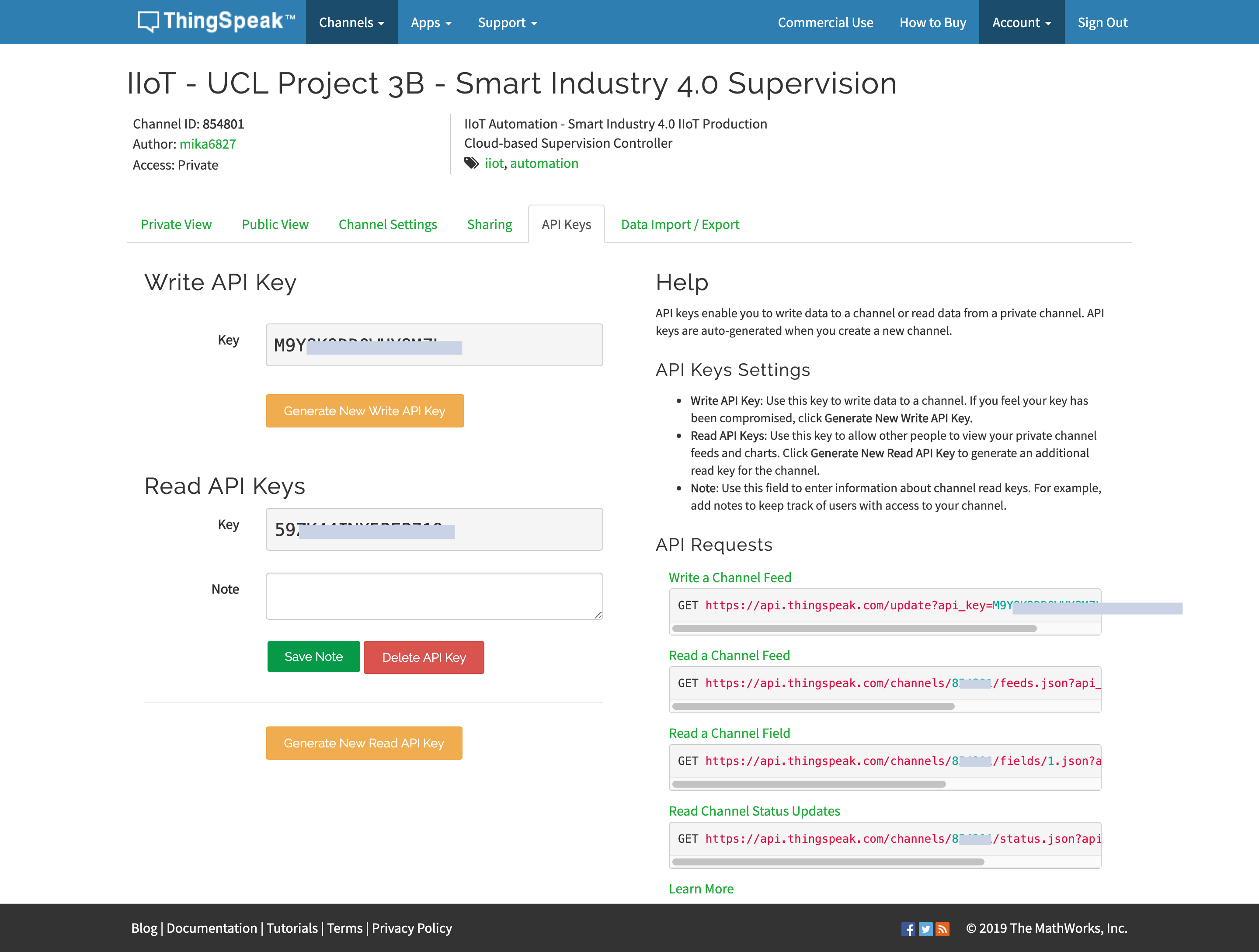This screenshot has width=1259, height=952.
Task: Click the ThingSpeak logo
Action: pyautogui.click(x=216, y=21)
